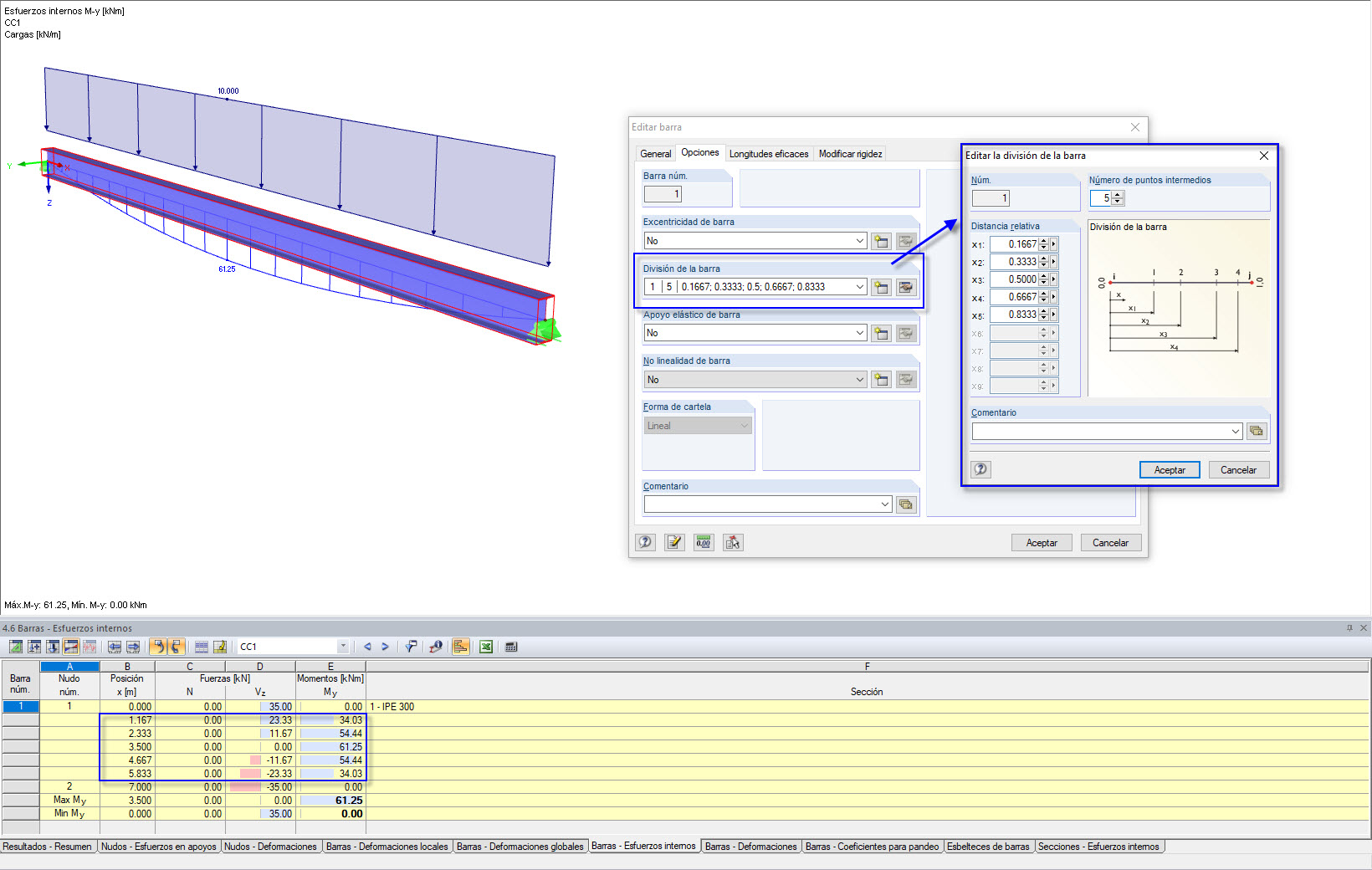Open the Secciones - Esfuerzos internos tab
This screenshot has width=1372, height=870.
[x=1099, y=847]
